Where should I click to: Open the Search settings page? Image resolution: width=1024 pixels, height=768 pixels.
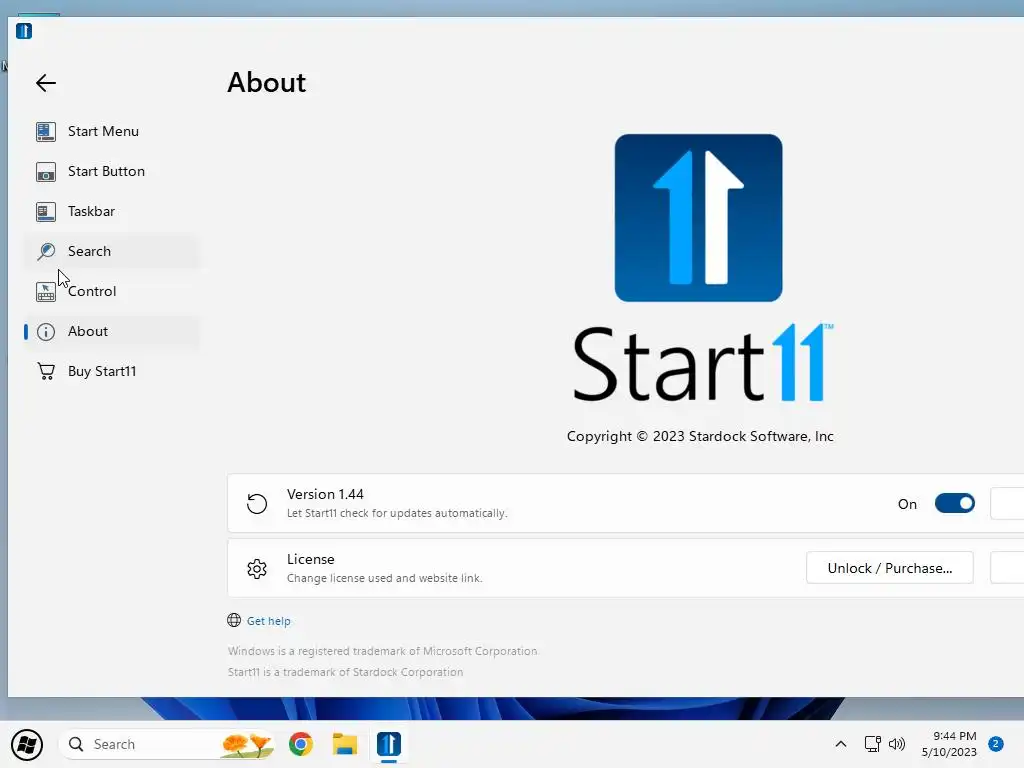(x=112, y=251)
